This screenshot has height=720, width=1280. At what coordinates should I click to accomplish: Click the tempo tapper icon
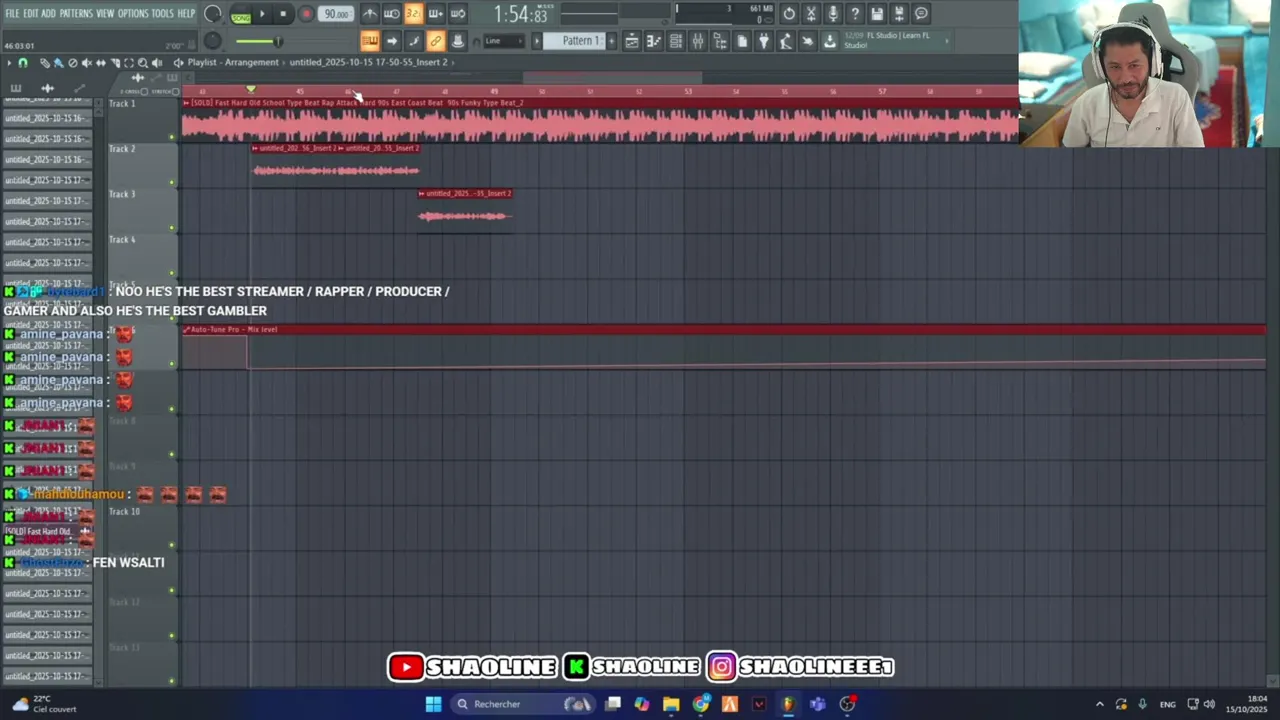(x=786, y=41)
